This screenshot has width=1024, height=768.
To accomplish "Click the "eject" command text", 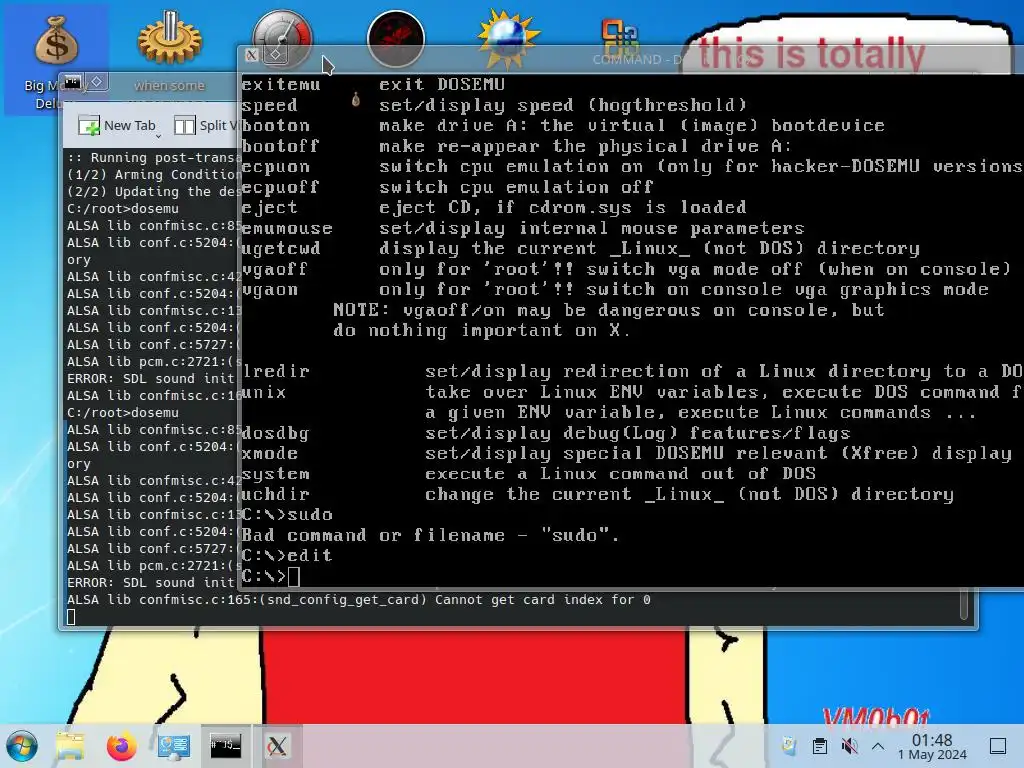I will click(x=269, y=208).
